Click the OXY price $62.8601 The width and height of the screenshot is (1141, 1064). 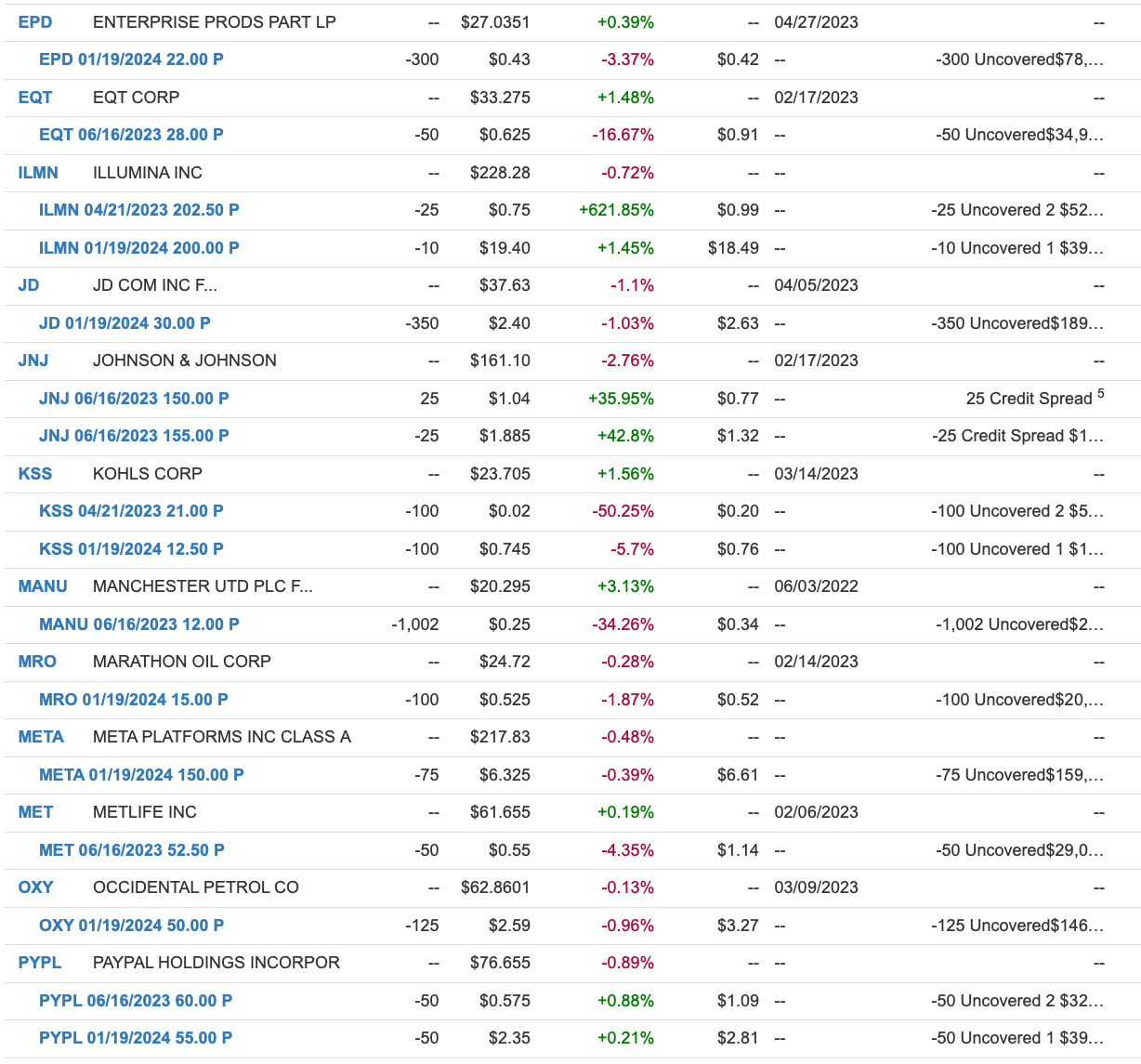pyautogui.click(x=495, y=887)
